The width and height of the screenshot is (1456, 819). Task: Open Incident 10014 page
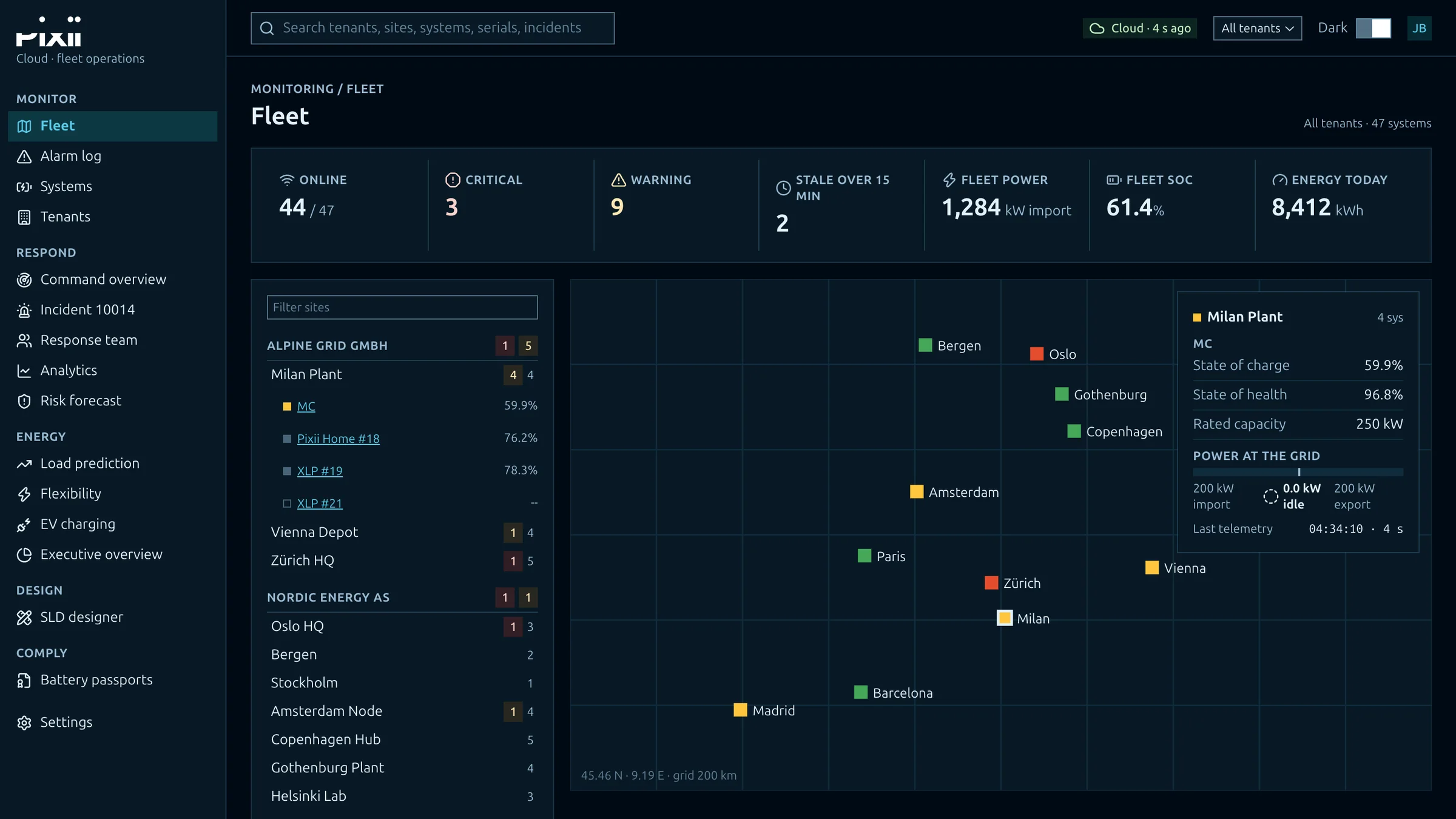click(x=112, y=309)
